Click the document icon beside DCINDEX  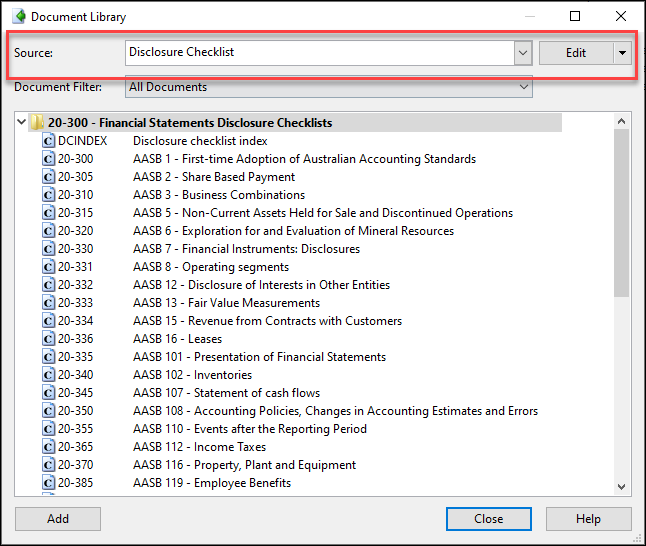click(48, 141)
